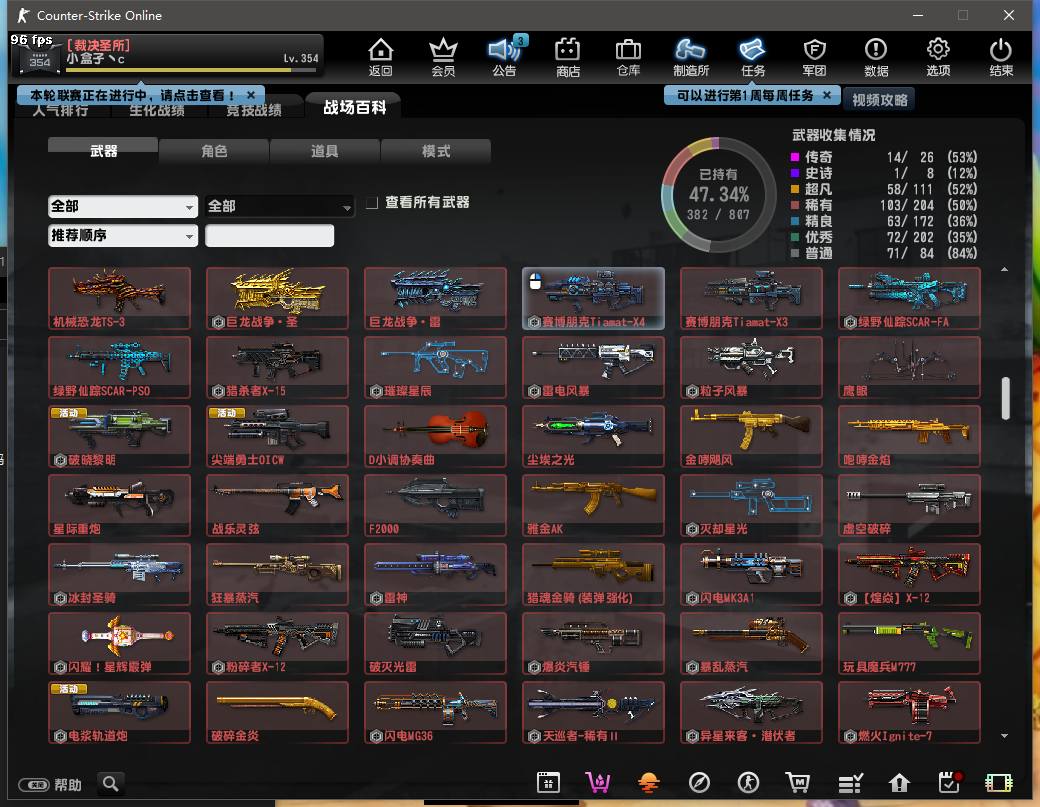The image size is (1040, 807).
Task: Open the first 全部 category dropdown
Action: pos(123,206)
